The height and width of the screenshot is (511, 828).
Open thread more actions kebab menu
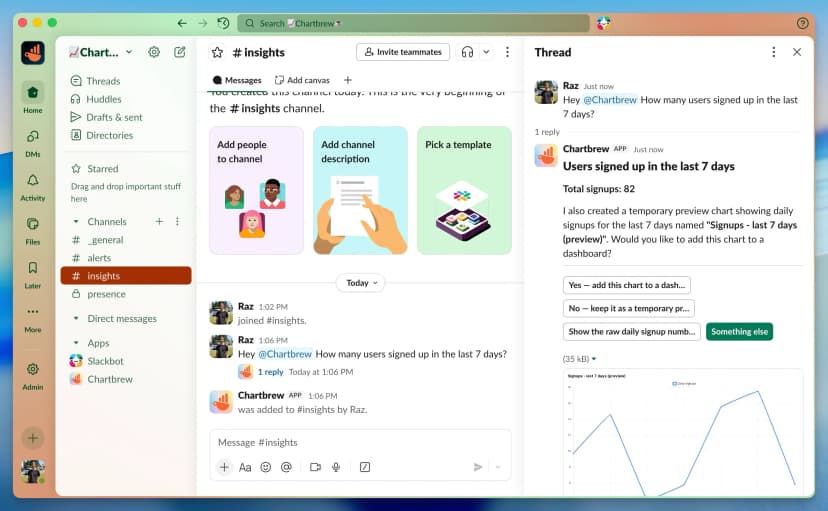pos(773,52)
